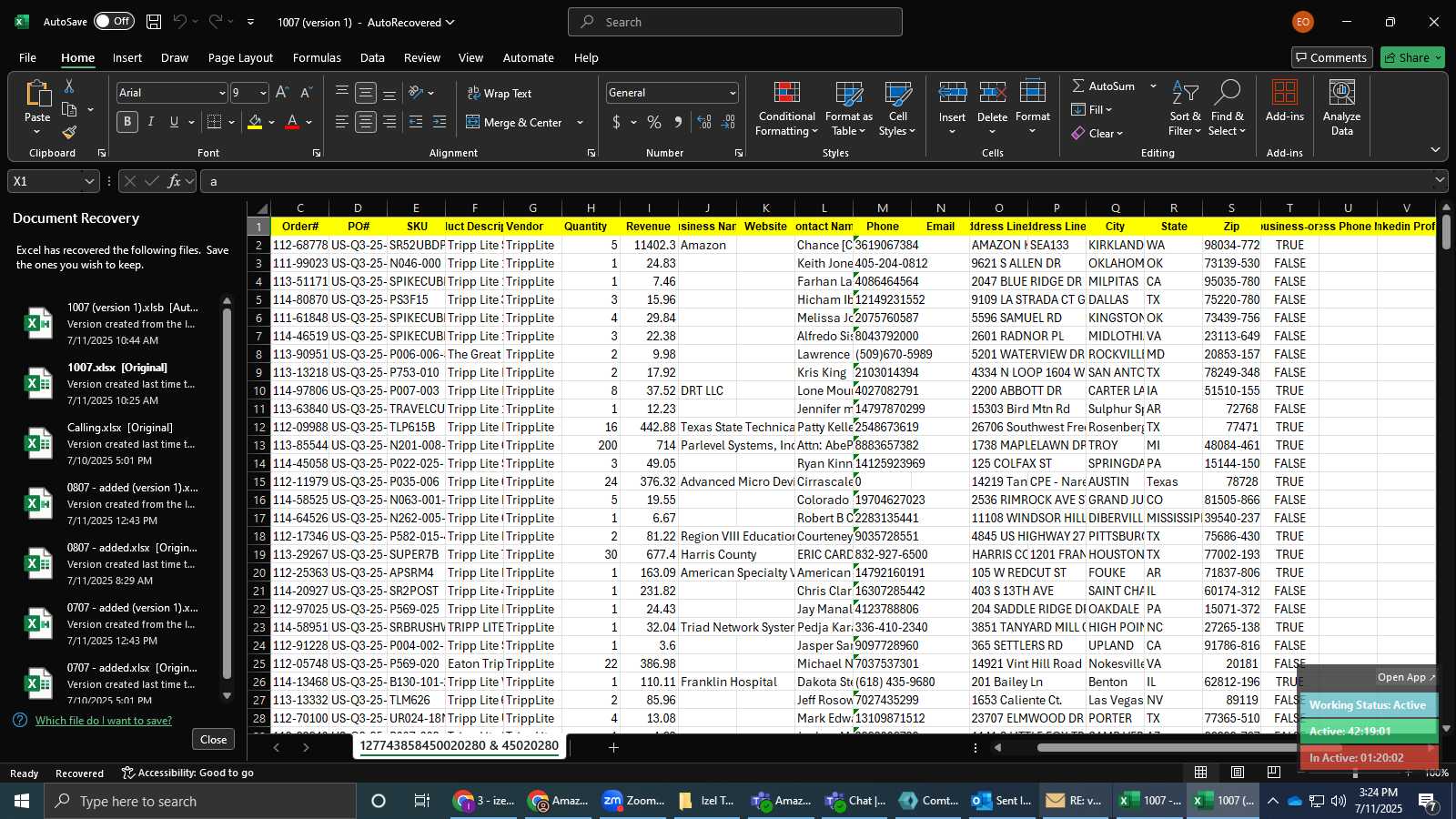Image resolution: width=1456 pixels, height=819 pixels.
Task: Click the Share button
Action: (x=1412, y=57)
